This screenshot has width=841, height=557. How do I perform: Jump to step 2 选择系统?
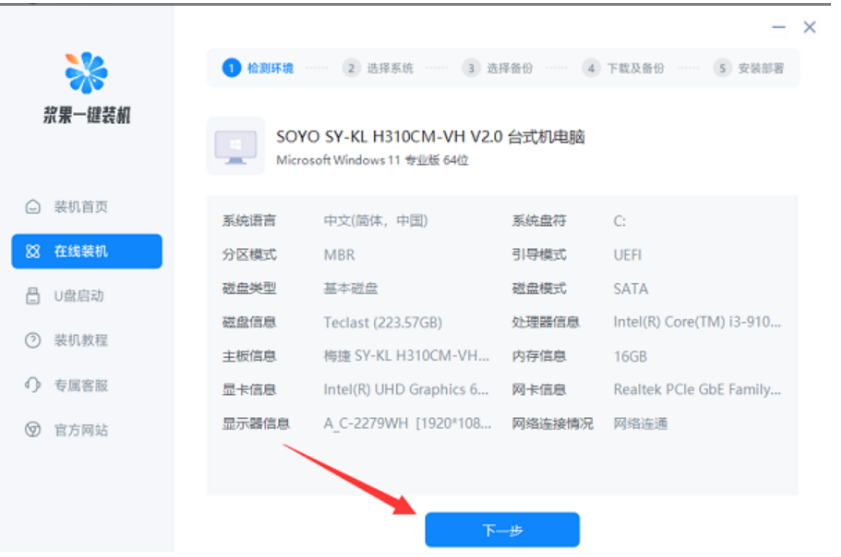pos(378,68)
